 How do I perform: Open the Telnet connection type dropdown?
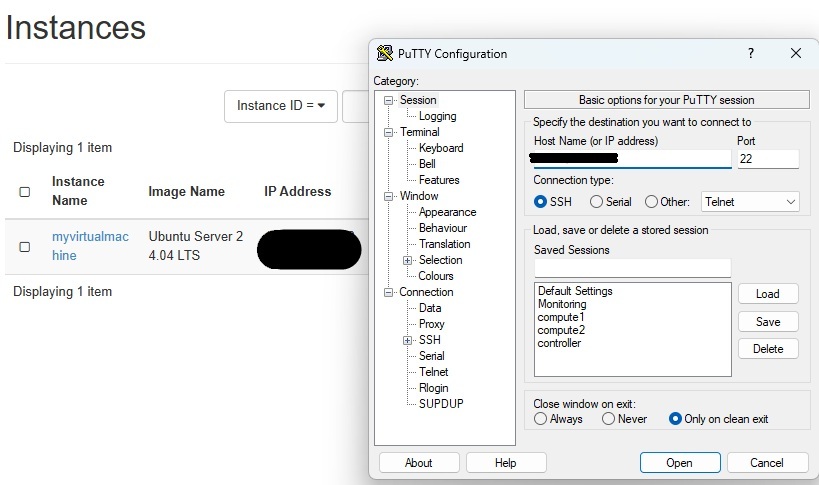pos(750,202)
